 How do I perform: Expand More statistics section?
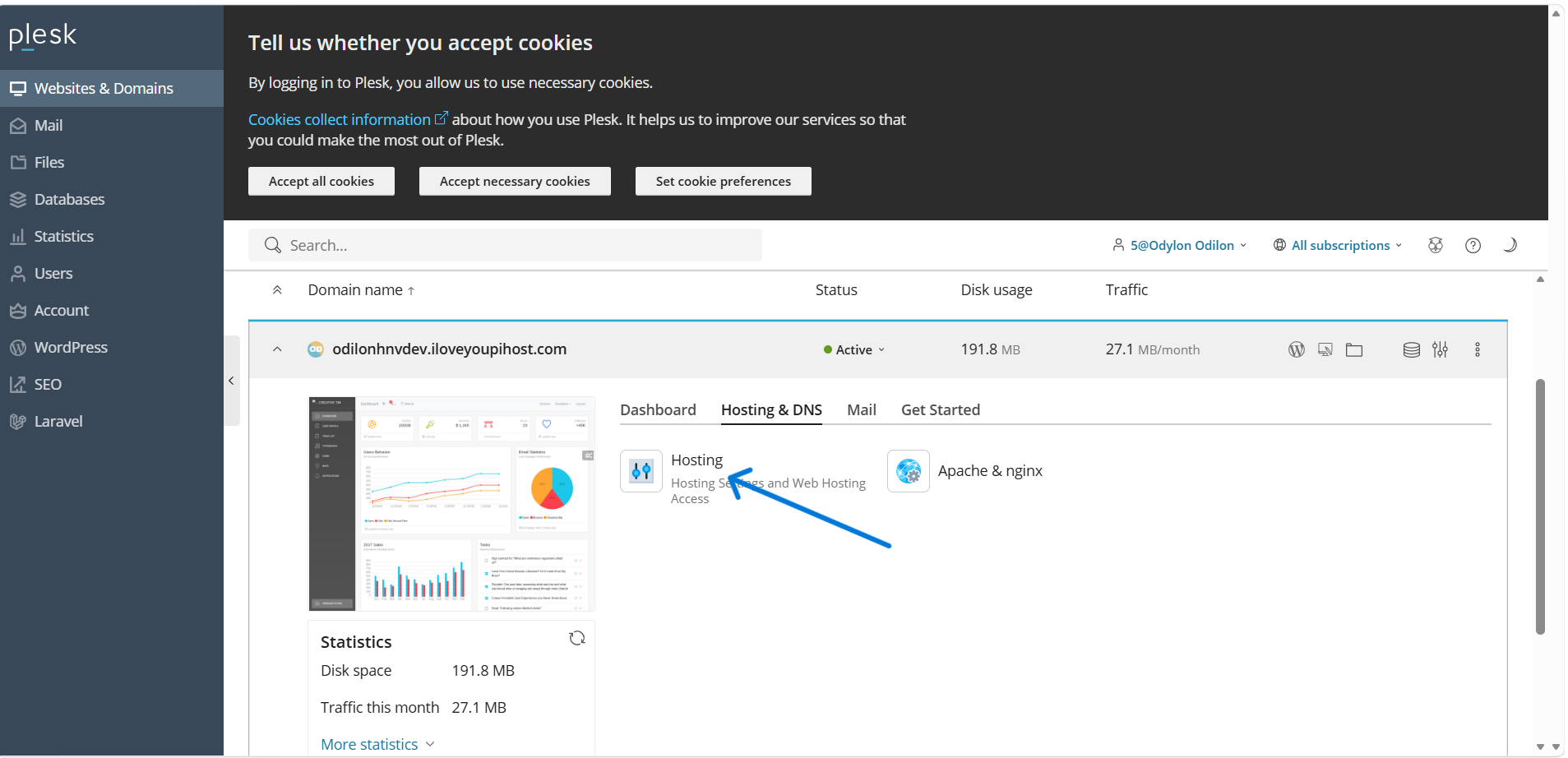377,744
